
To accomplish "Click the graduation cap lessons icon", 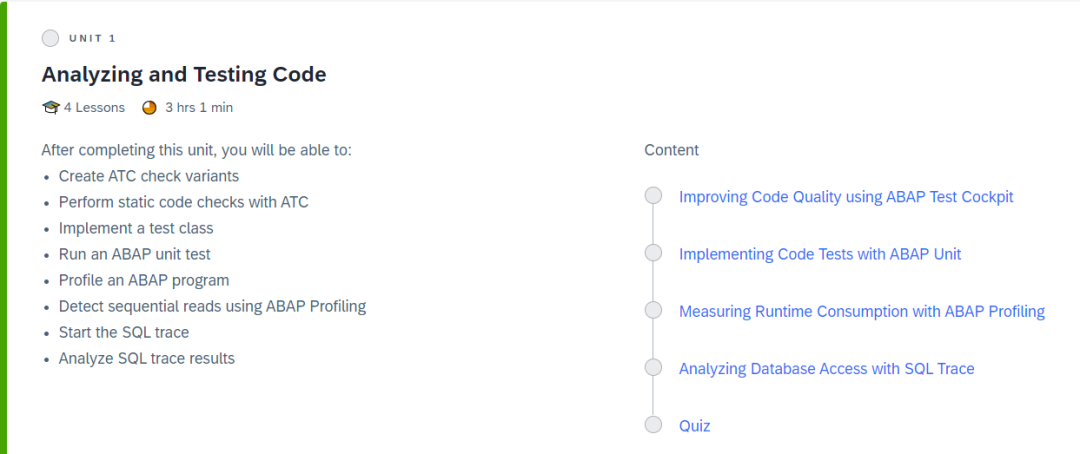I will (50, 107).
